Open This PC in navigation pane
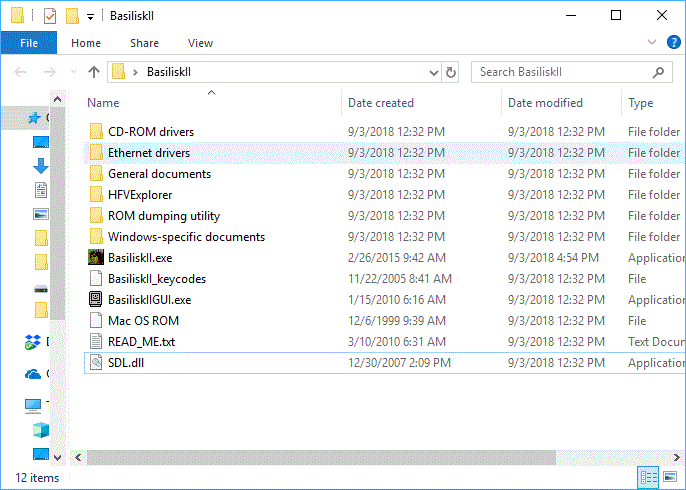The height and width of the screenshot is (490, 686). (x=33, y=406)
